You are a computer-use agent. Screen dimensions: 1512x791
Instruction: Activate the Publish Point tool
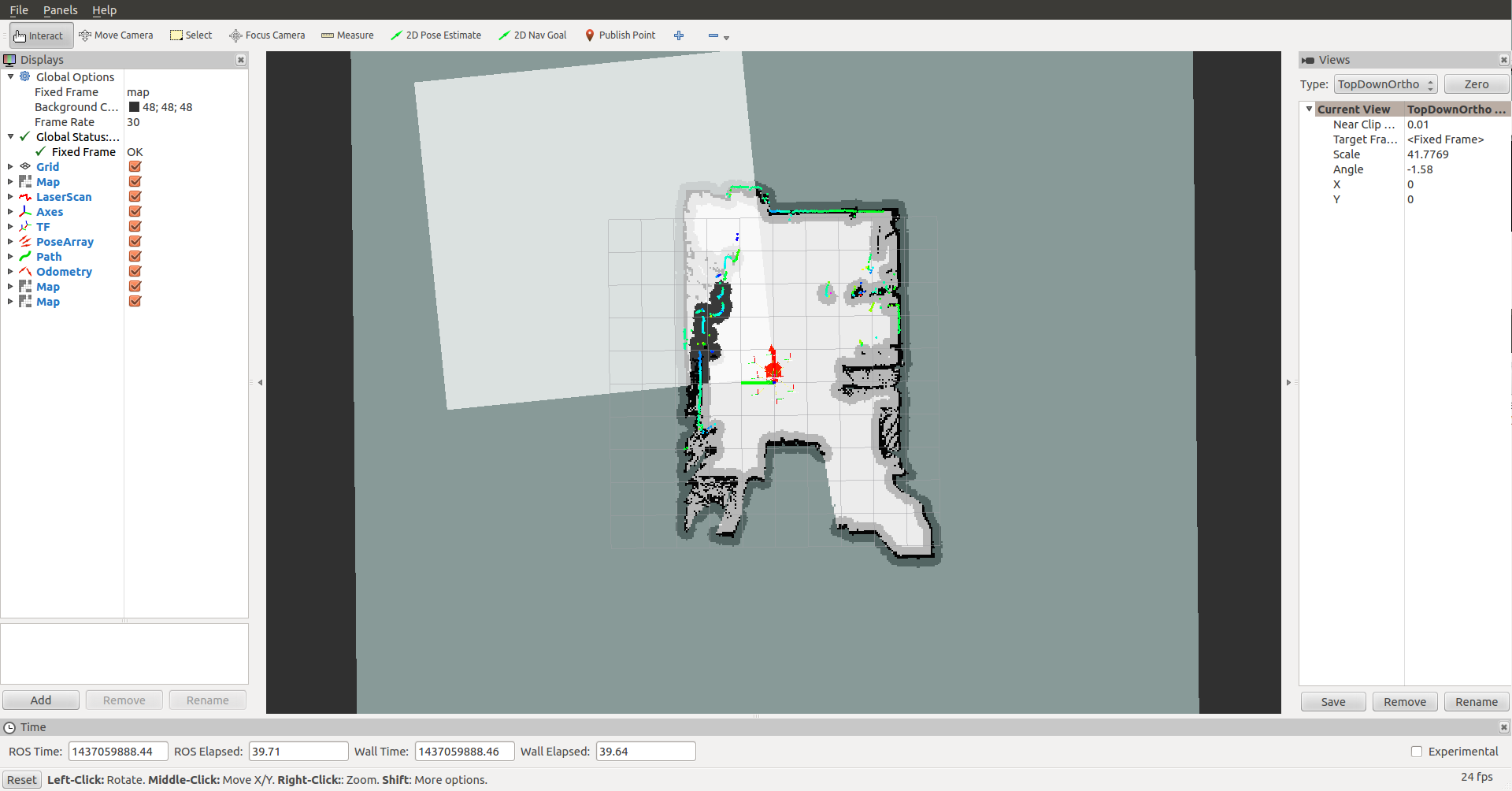pyautogui.click(x=620, y=35)
